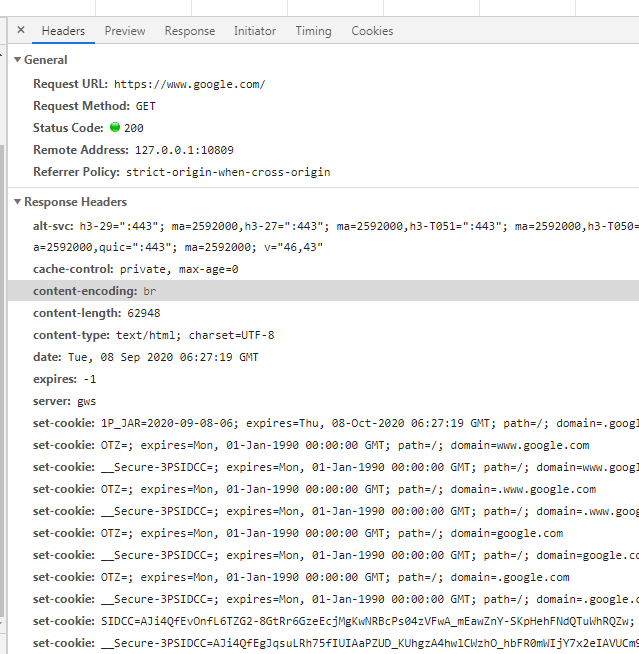This screenshot has height=654, width=639.
Task: Click OTZ cookie with domain=.www.google.com
Action: 314,489
